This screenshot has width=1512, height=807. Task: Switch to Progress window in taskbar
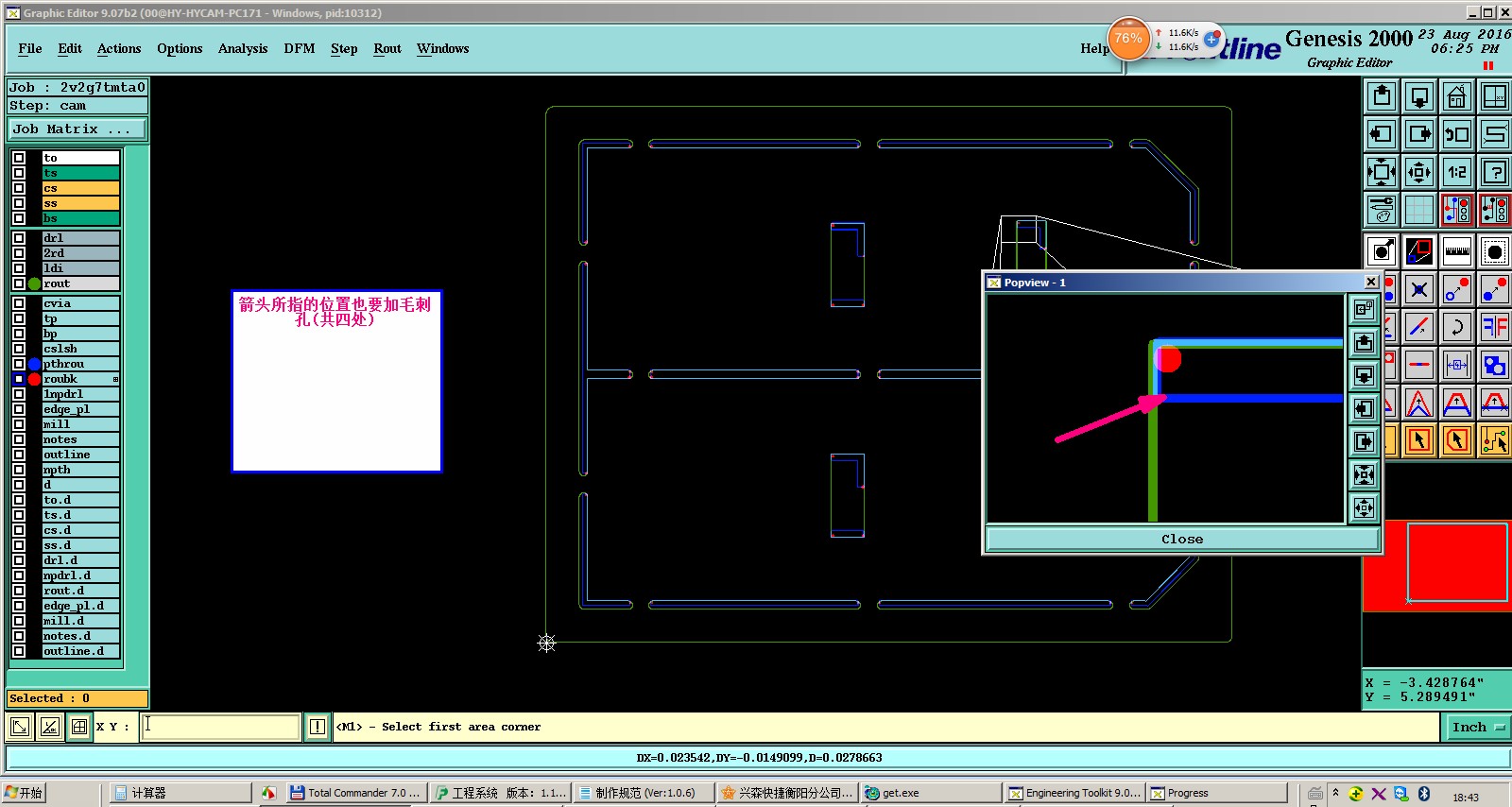click(x=1217, y=793)
